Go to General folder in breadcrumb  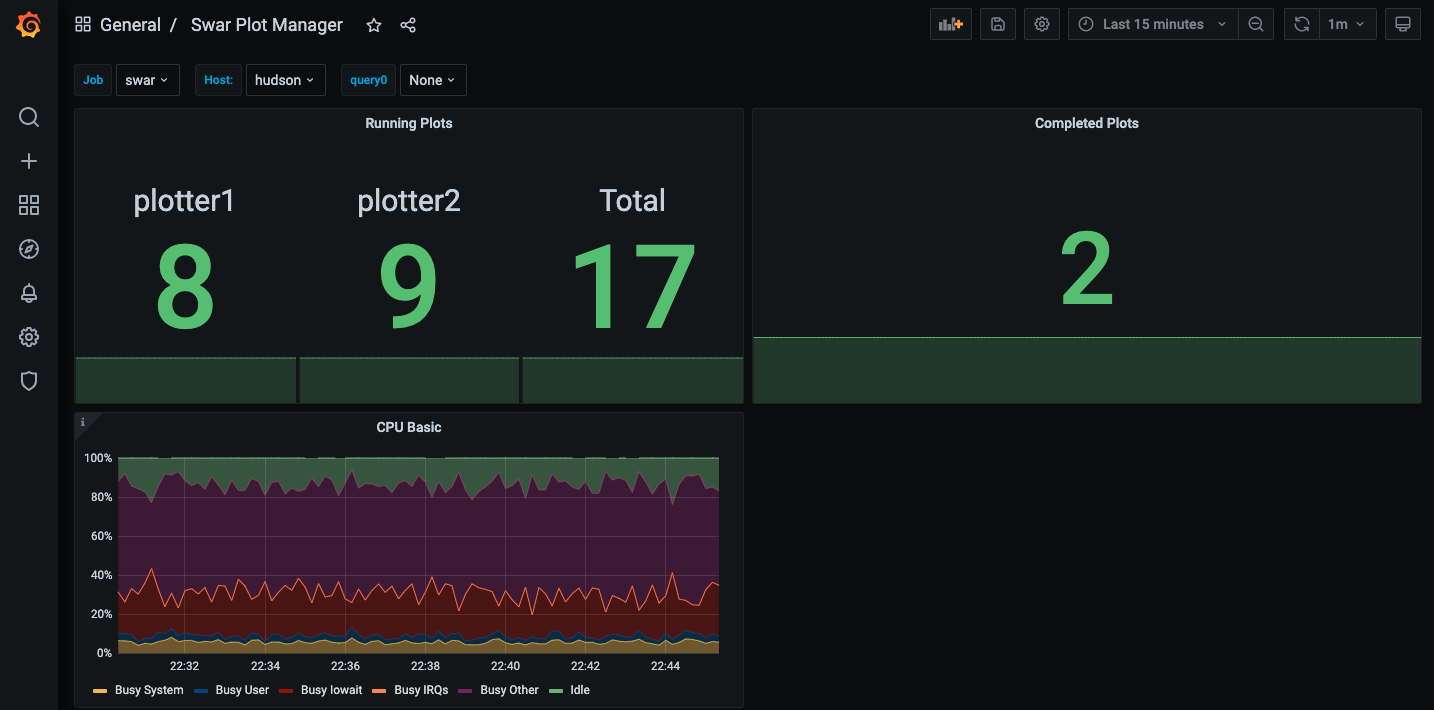coord(130,25)
